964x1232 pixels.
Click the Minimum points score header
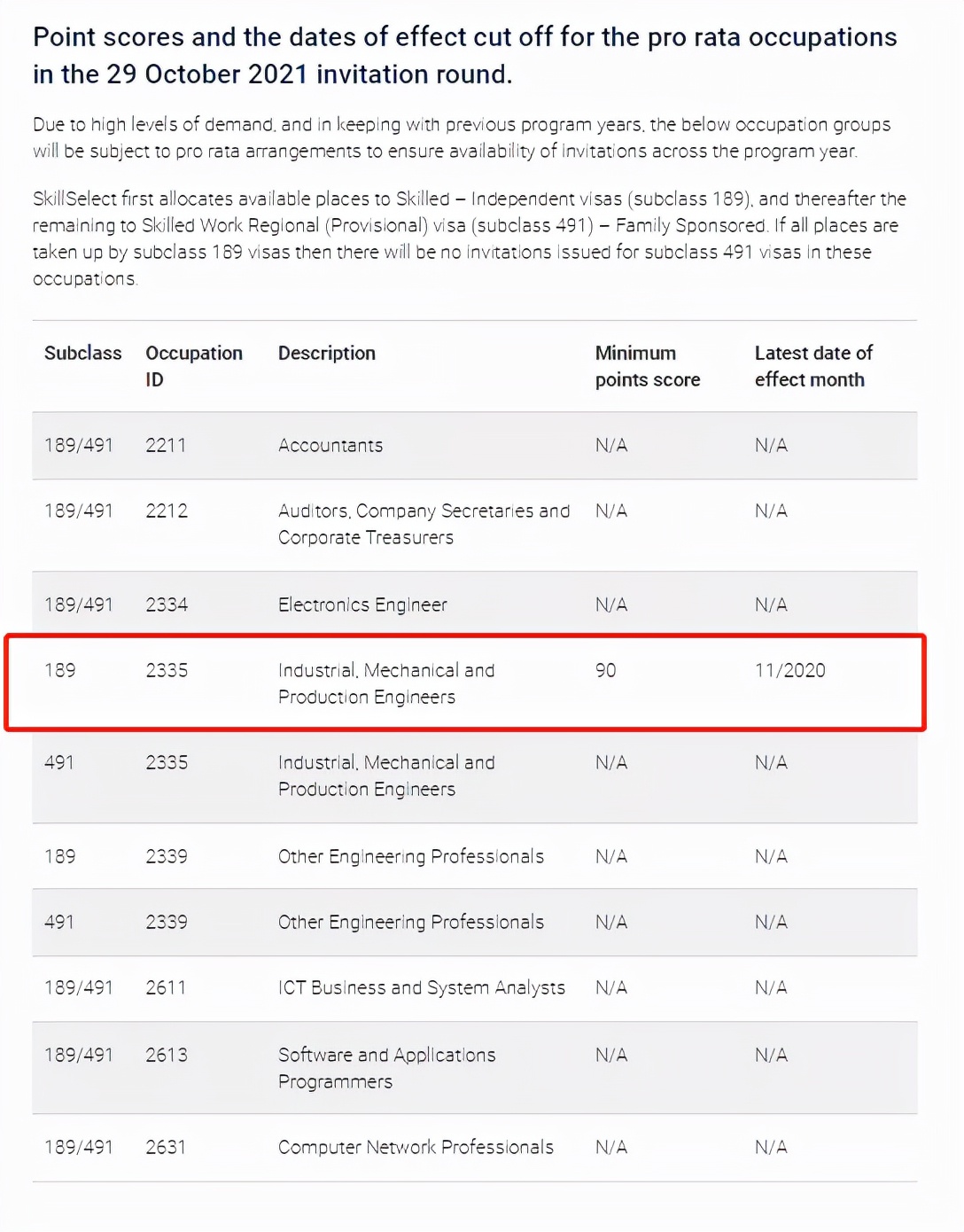[647, 366]
